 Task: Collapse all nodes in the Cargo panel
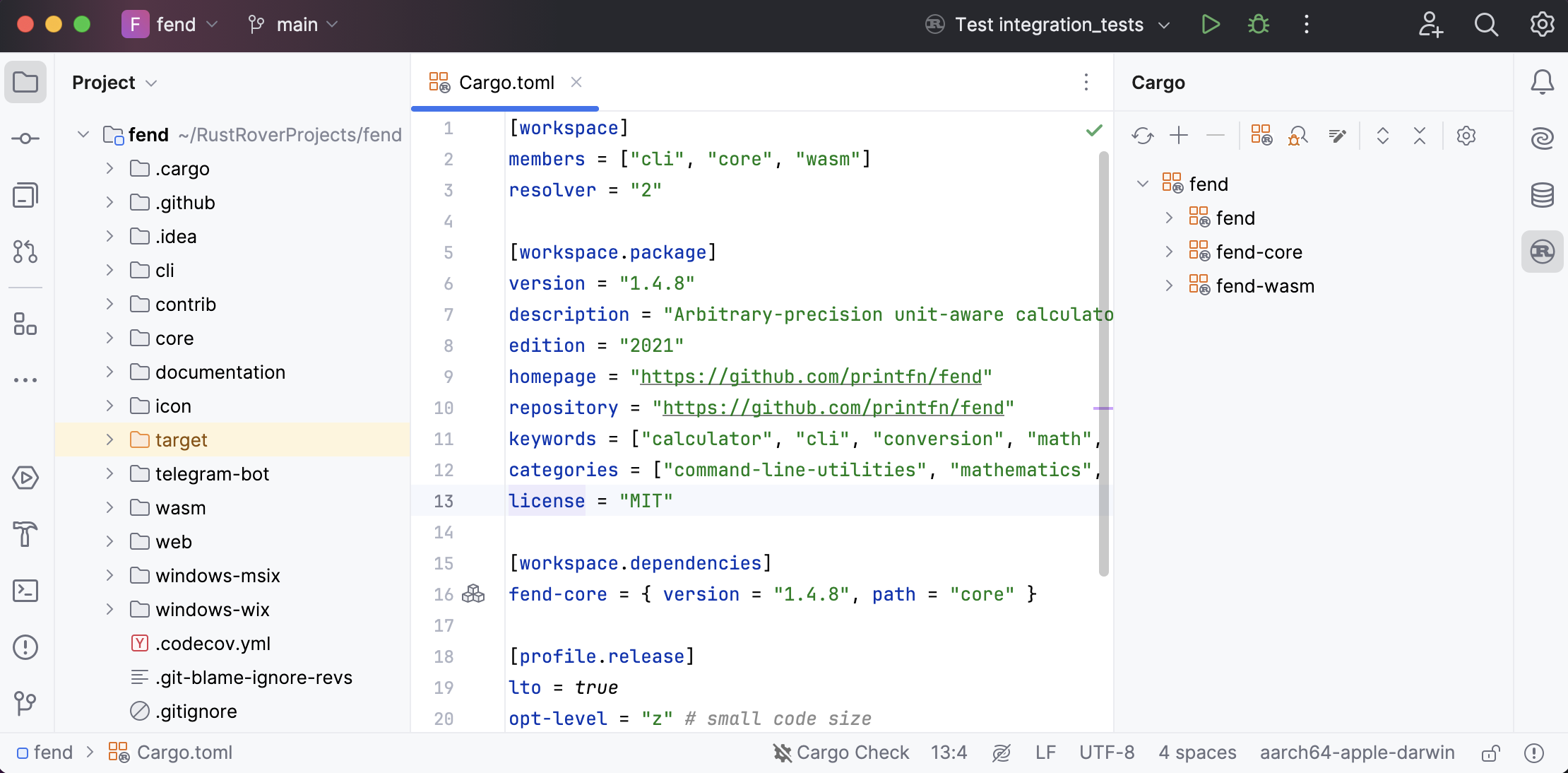[x=1420, y=136]
